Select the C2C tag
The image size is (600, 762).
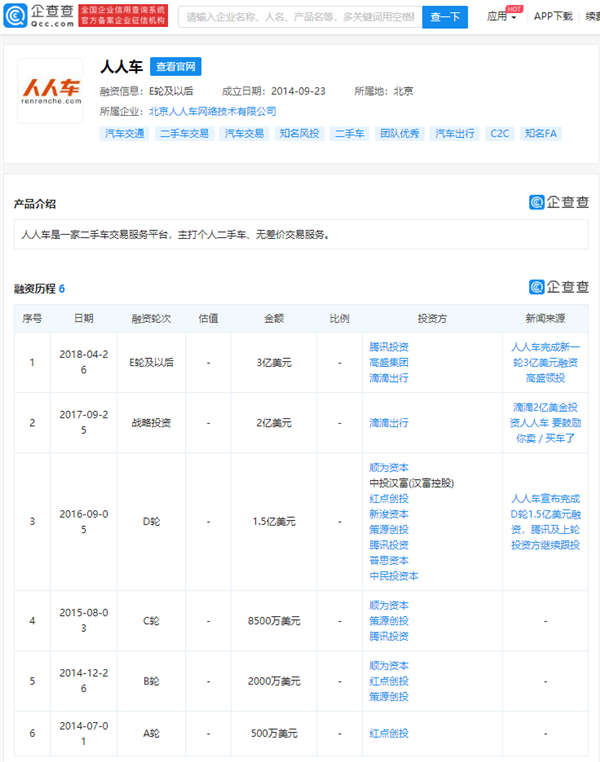[499, 134]
